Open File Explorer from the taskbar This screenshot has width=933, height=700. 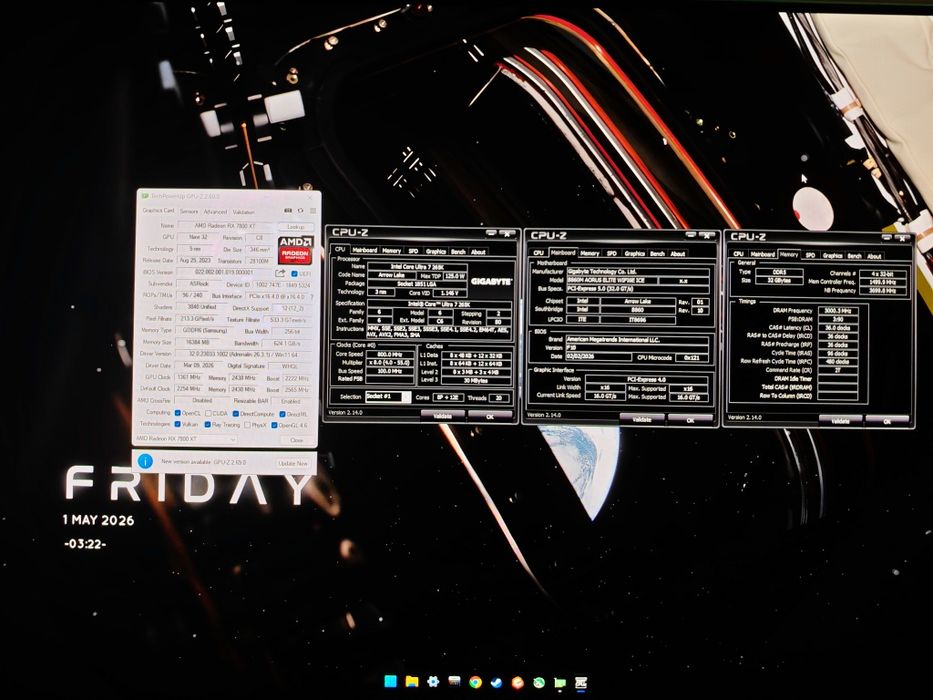412,682
